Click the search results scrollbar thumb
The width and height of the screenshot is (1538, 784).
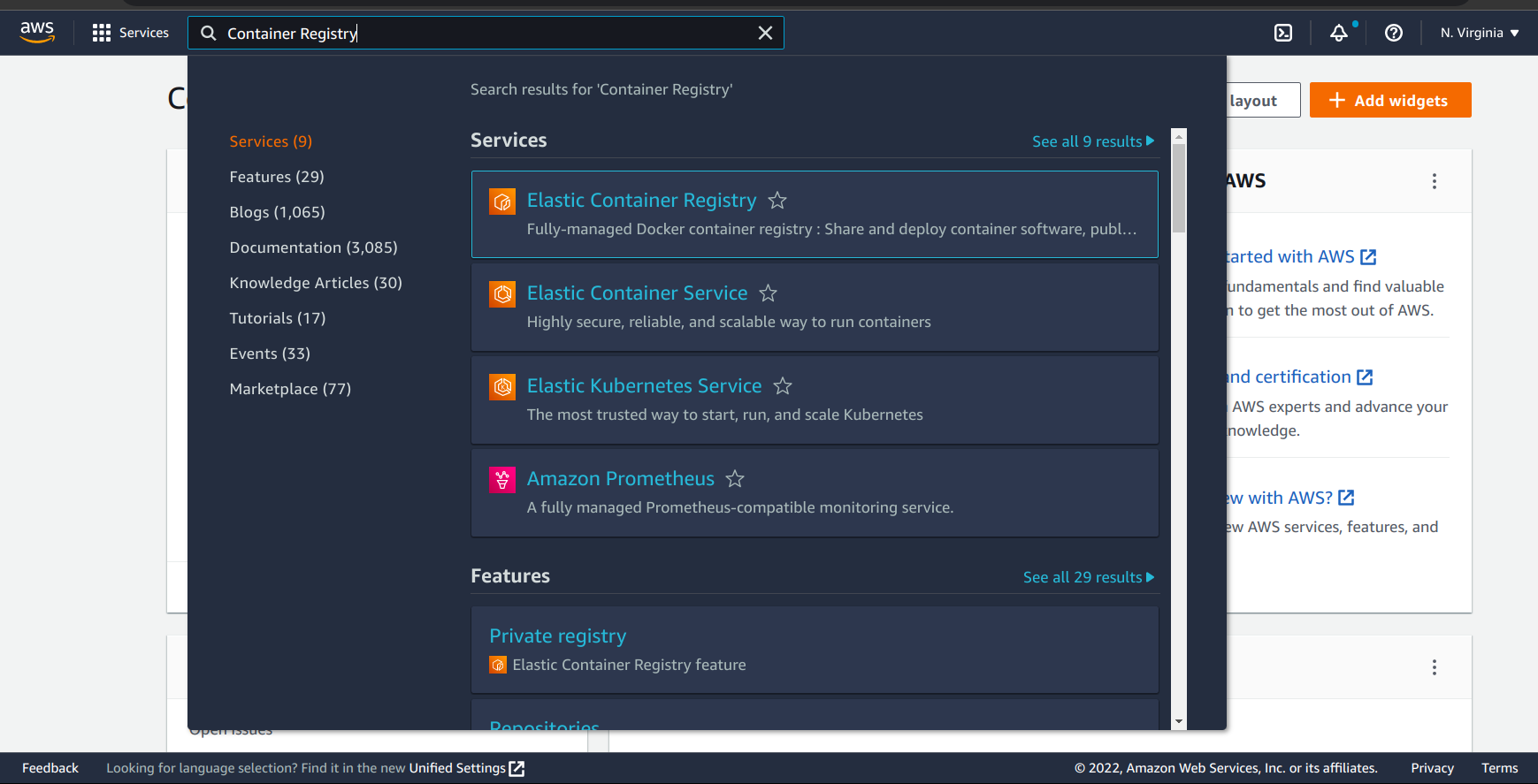[x=1178, y=187]
